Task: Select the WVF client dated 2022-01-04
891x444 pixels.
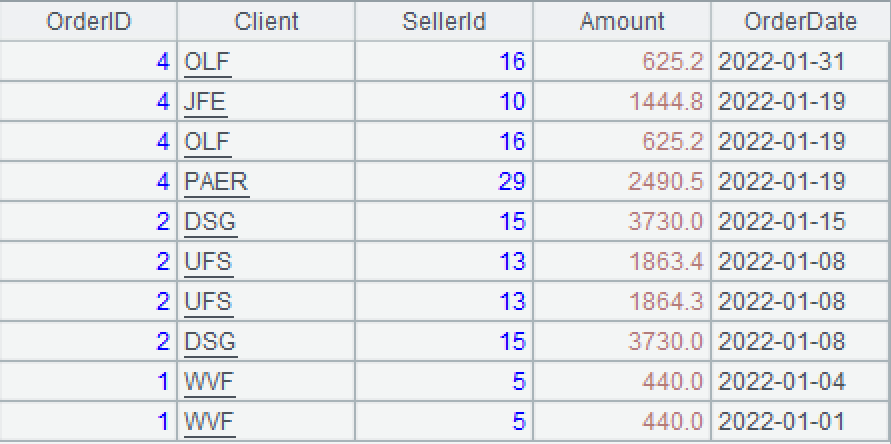Action: (209, 381)
